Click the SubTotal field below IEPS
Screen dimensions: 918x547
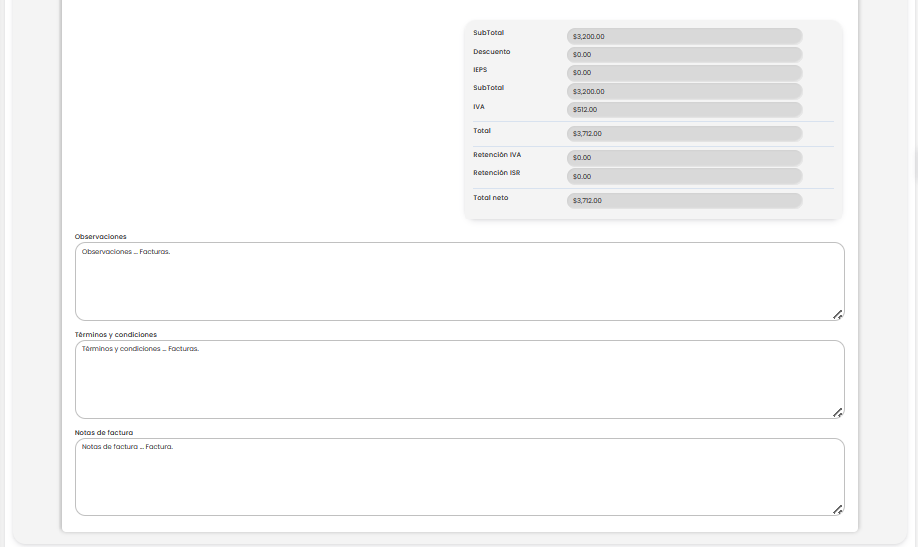coord(684,91)
